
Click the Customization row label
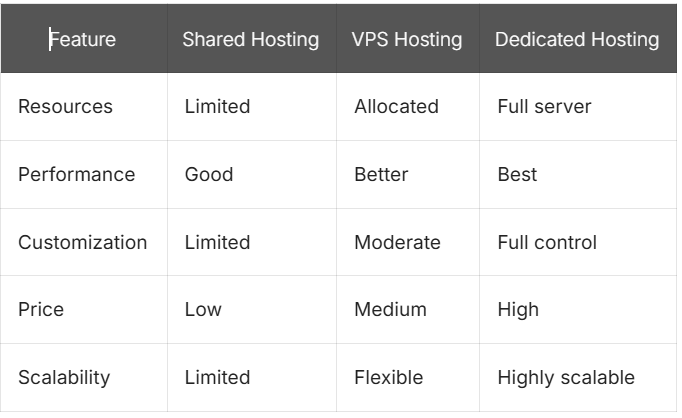pyautogui.click(x=82, y=242)
